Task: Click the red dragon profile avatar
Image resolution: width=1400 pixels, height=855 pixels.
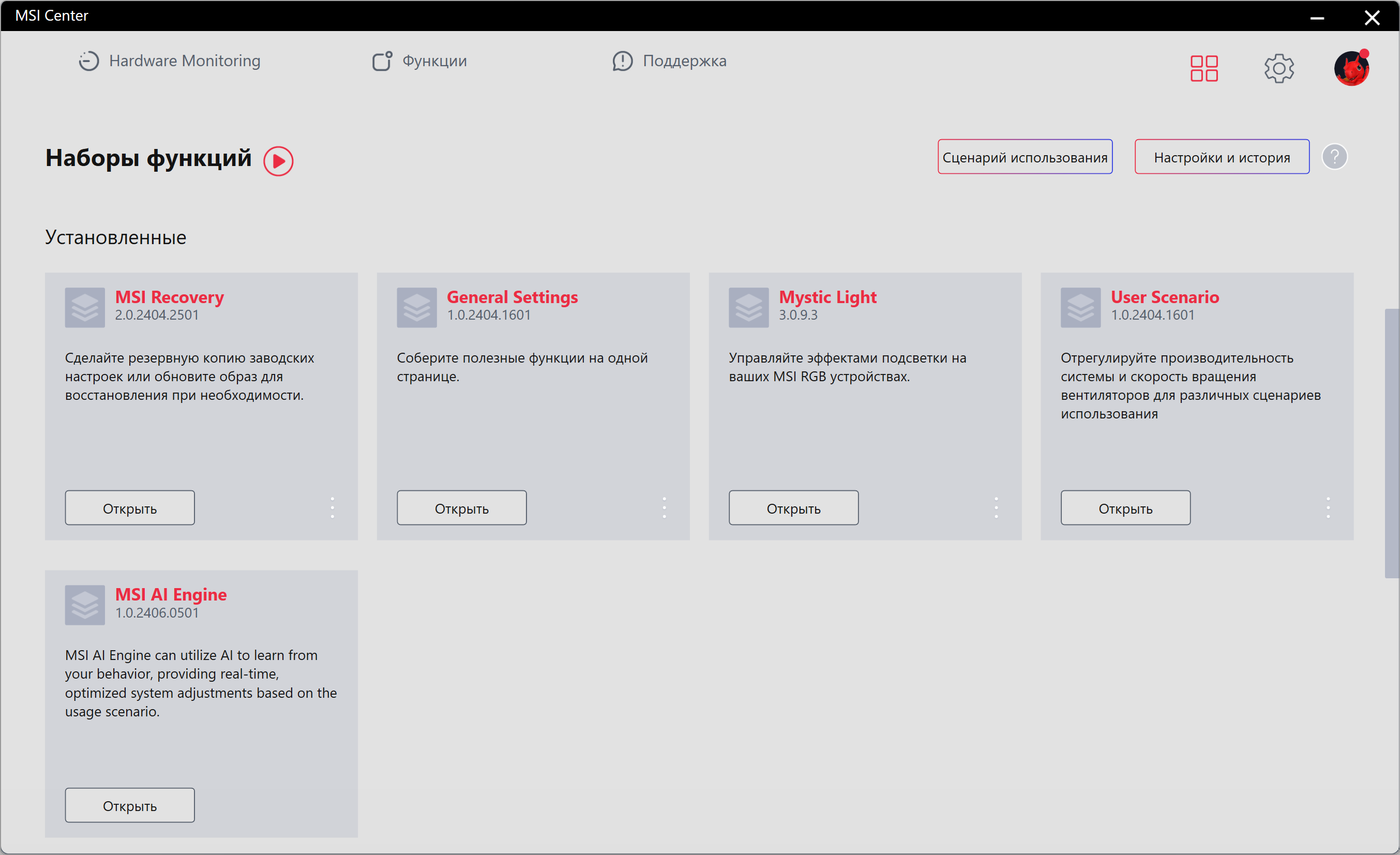Action: pos(1351,69)
